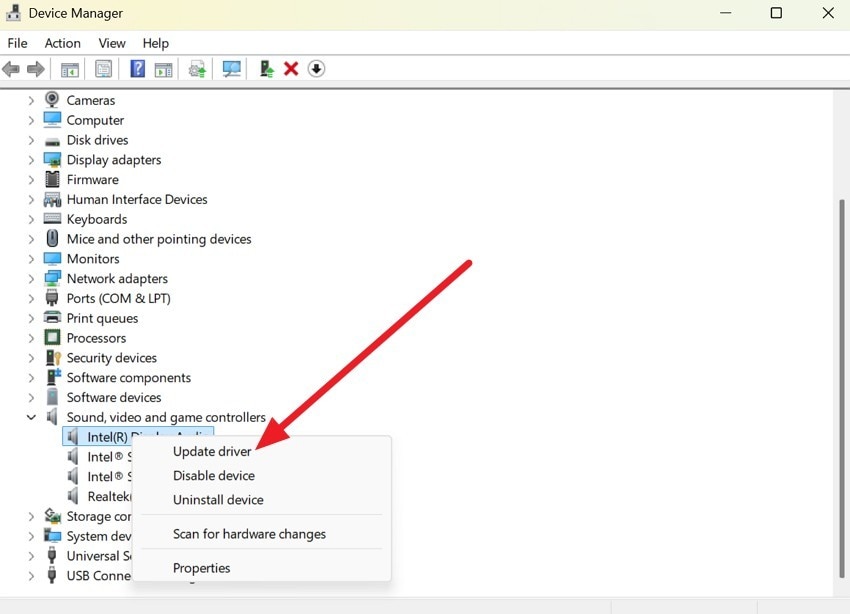850x614 pixels.
Task: Collapse the Sound, video and game controllers category
Action: coord(30,417)
